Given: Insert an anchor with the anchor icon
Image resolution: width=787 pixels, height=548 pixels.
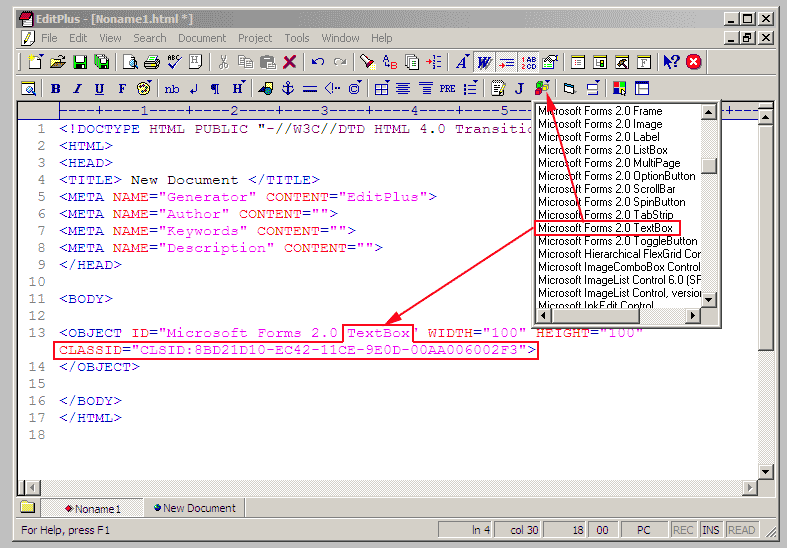Looking at the screenshot, I should [x=288, y=88].
